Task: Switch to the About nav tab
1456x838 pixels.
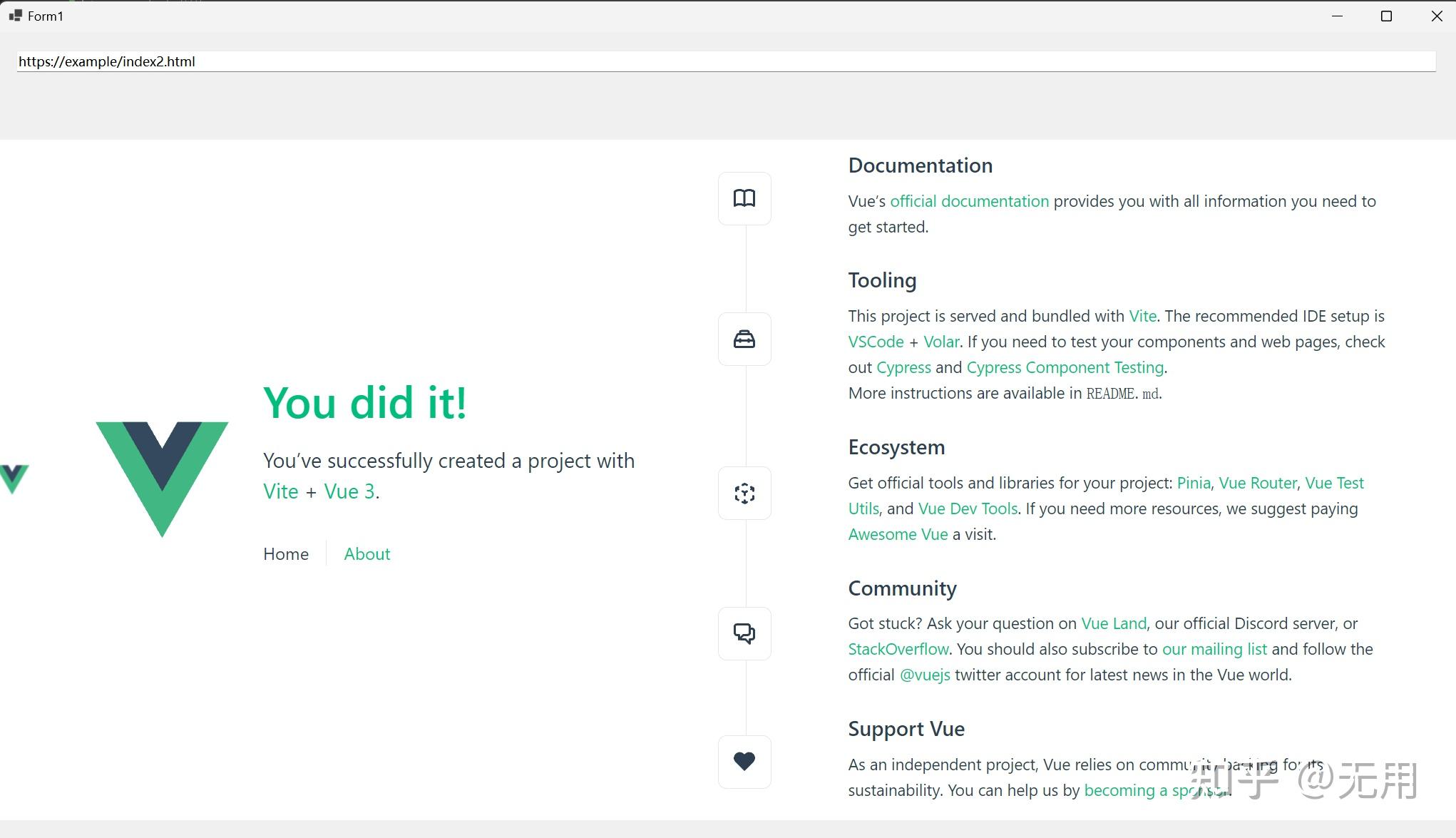Action: pos(366,554)
